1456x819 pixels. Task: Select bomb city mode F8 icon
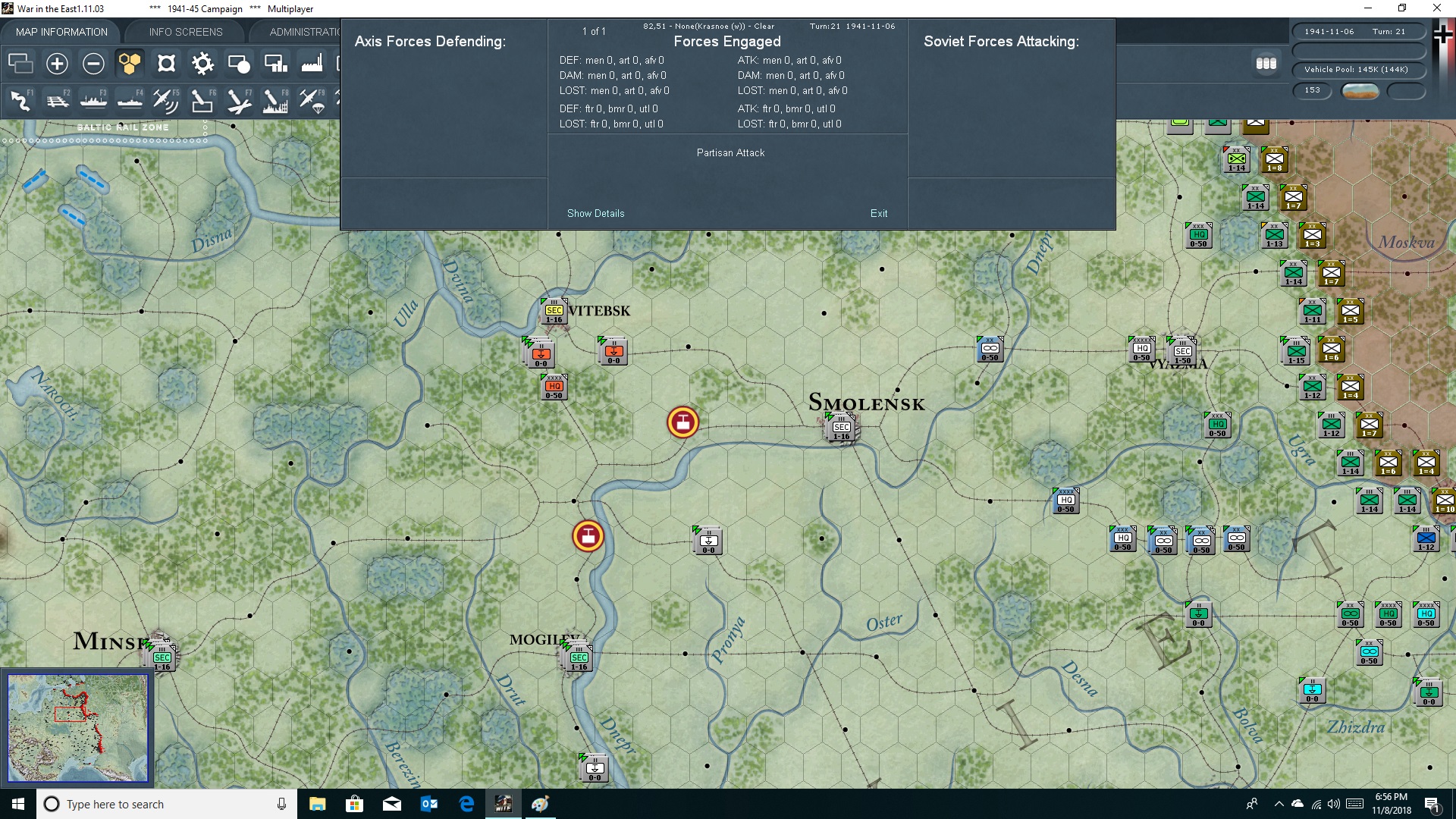point(275,100)
